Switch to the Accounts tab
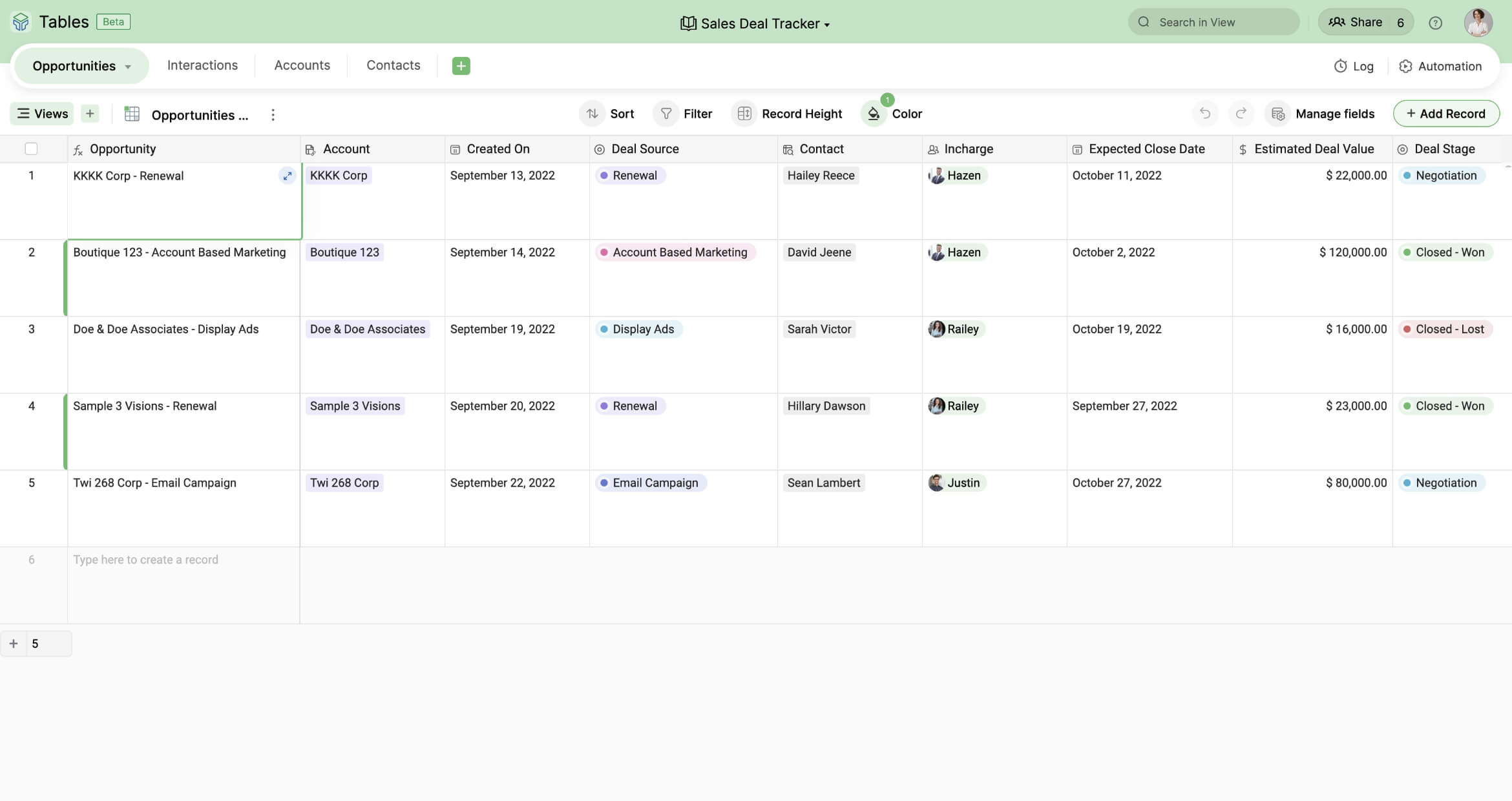Viewport: 1512px width, 801px height. point(302,65)
